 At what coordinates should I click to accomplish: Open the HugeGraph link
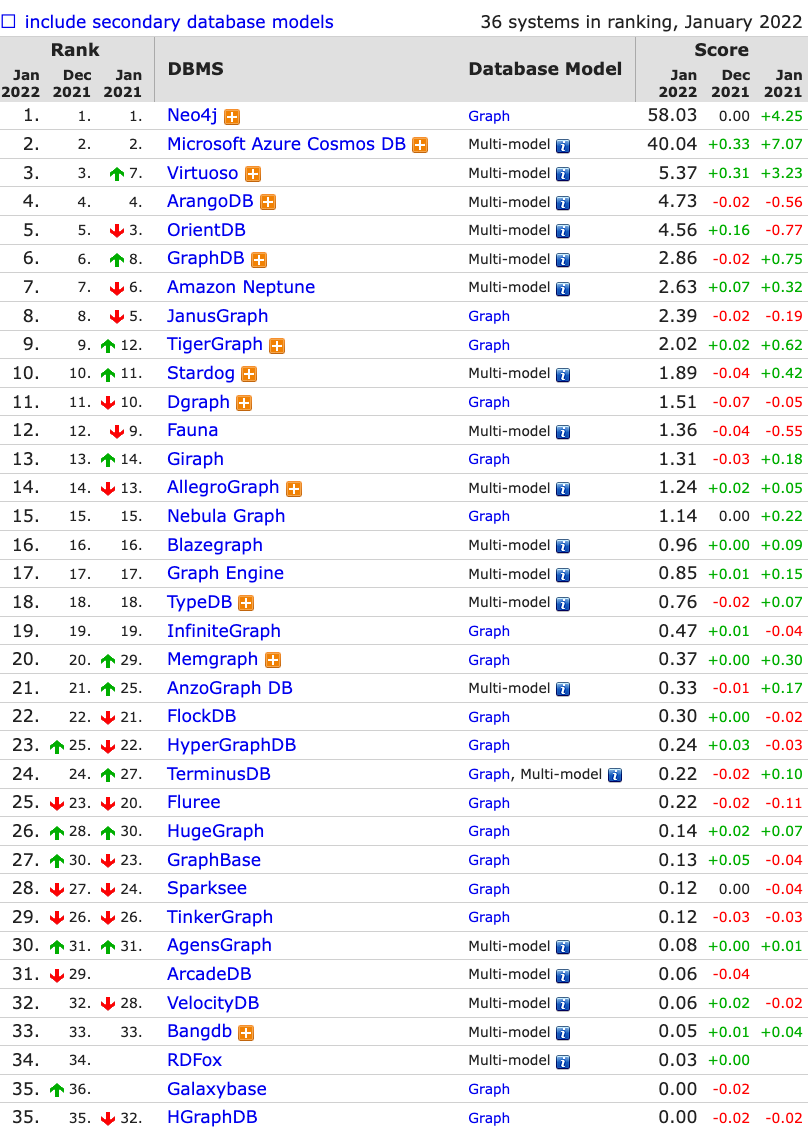click(216, 831)
